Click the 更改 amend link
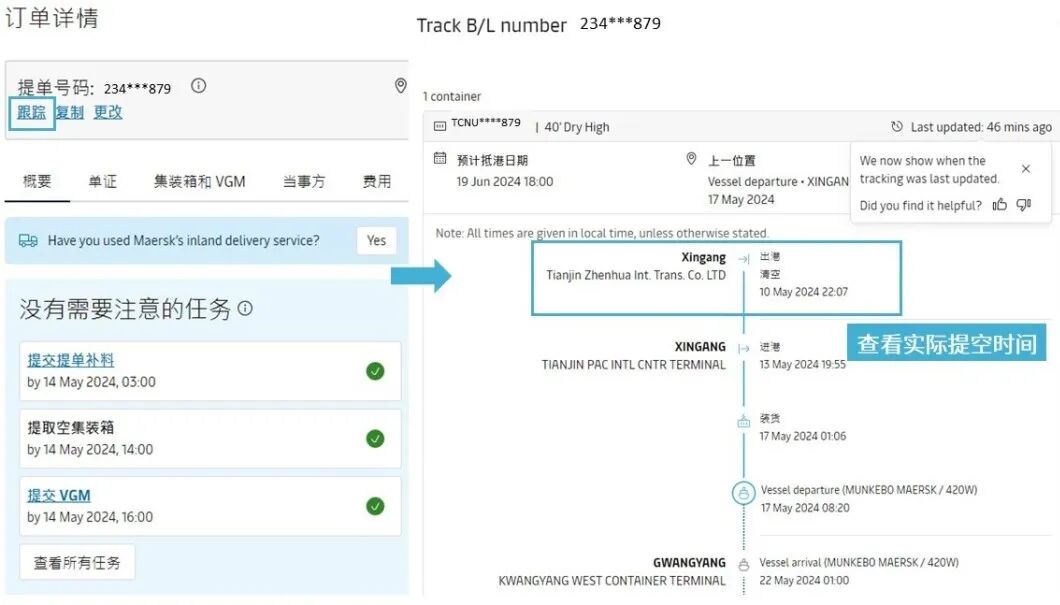The image size is (1060, 605). pos(108,112)
